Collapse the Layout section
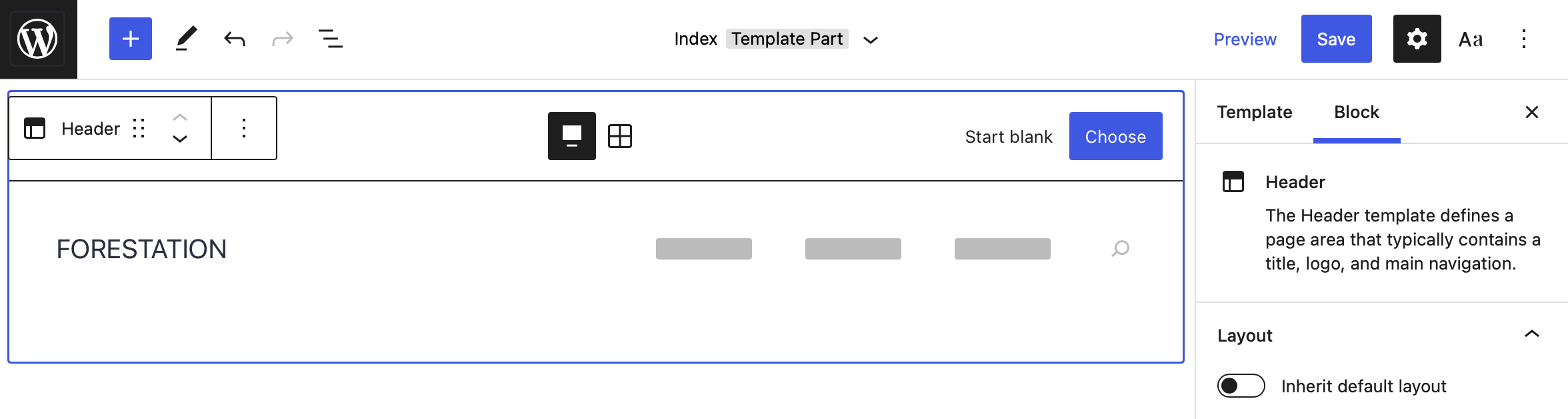1568x419 pixels. tap(1532, 336)
